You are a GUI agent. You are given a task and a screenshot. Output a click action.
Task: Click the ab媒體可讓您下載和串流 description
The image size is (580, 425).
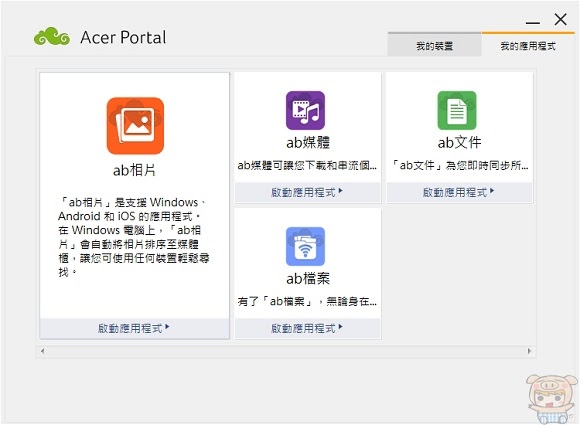[307, 166]
